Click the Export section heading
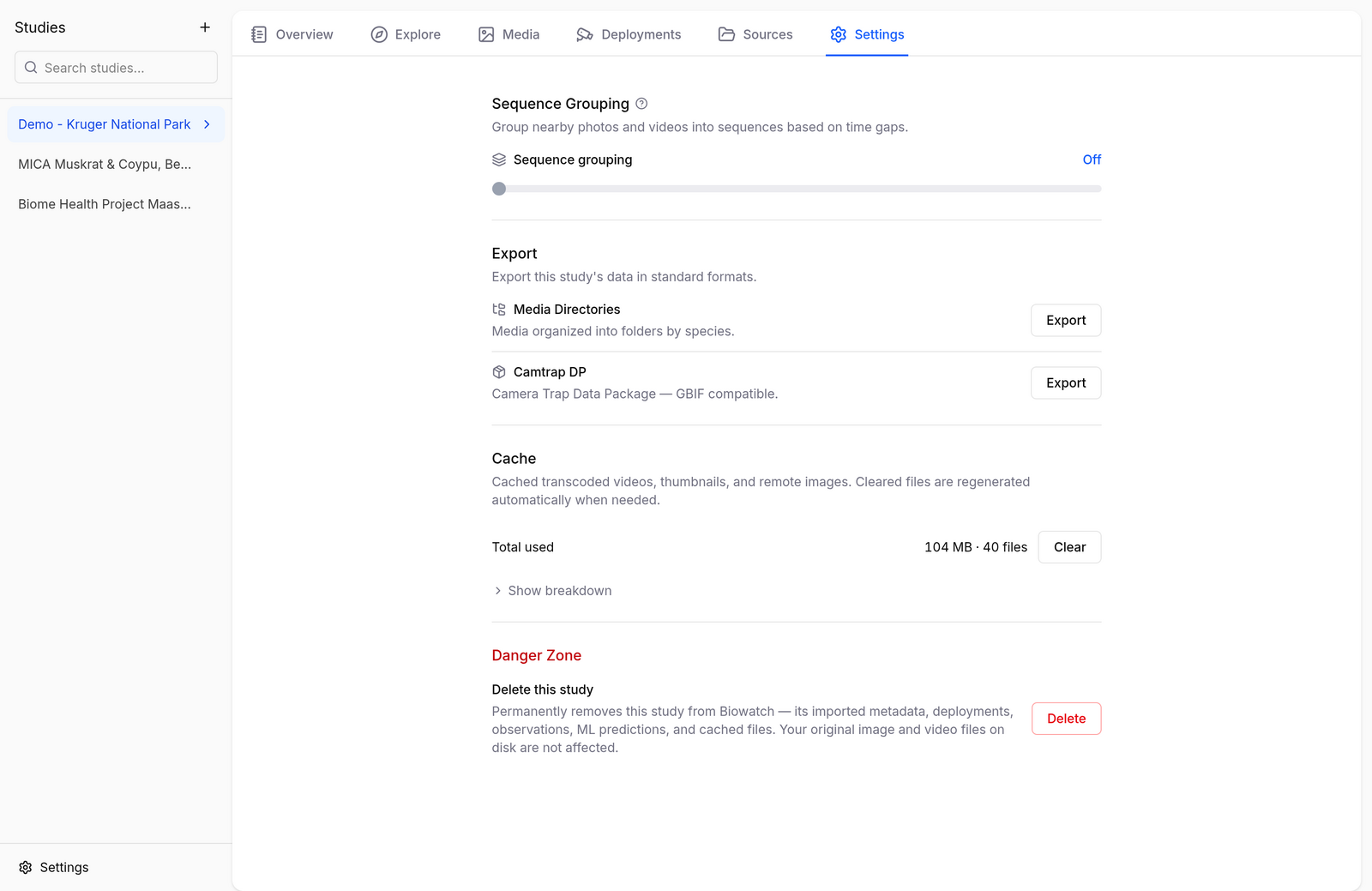 tap(514, 254)
